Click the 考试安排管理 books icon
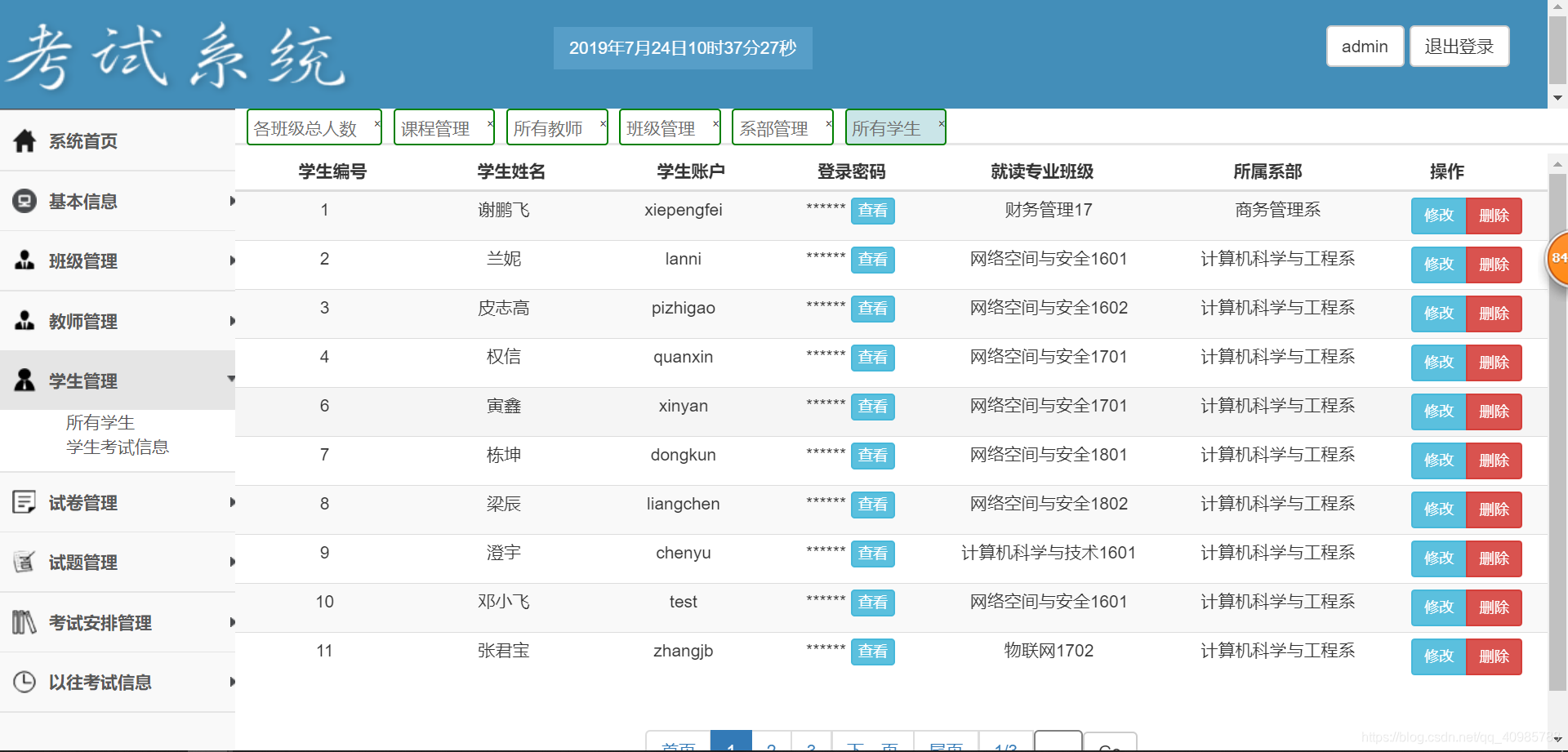The image size is (1568, 752). (24, 622)
